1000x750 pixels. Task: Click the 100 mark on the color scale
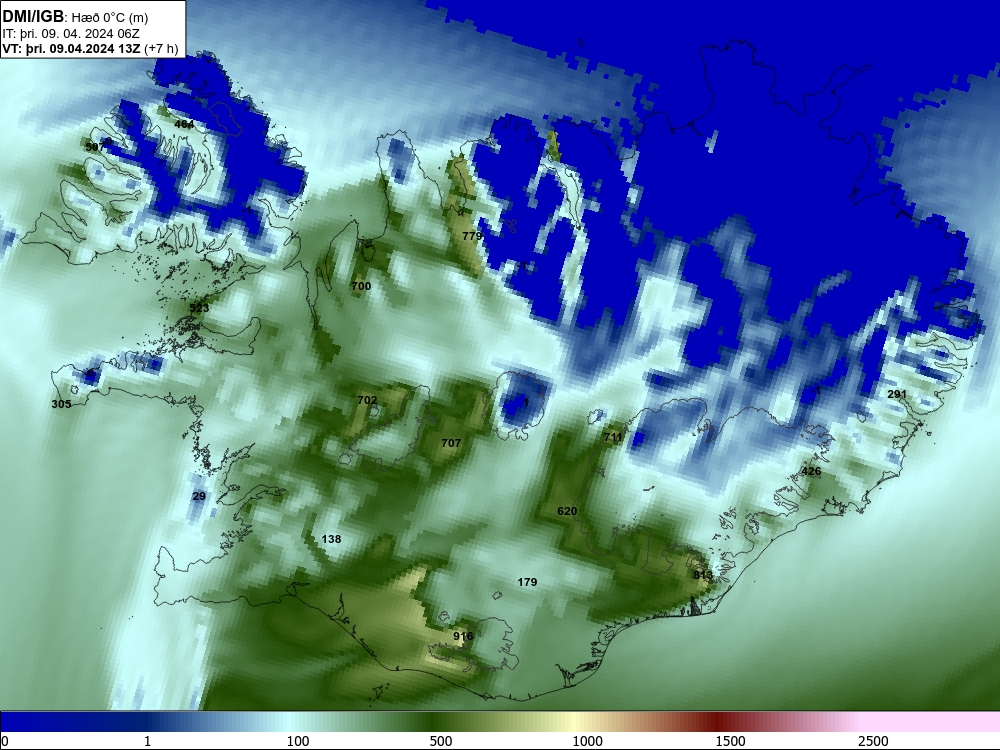(298, 741)
